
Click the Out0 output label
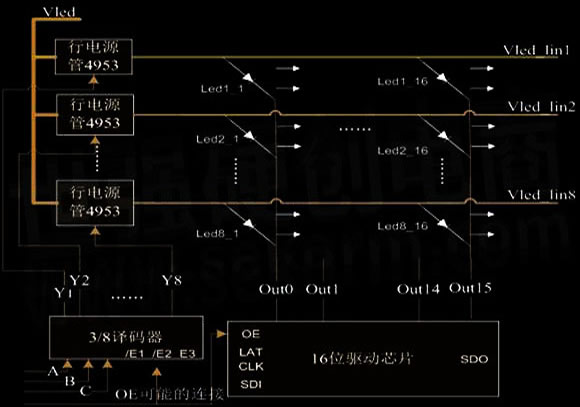coord(276,289)
